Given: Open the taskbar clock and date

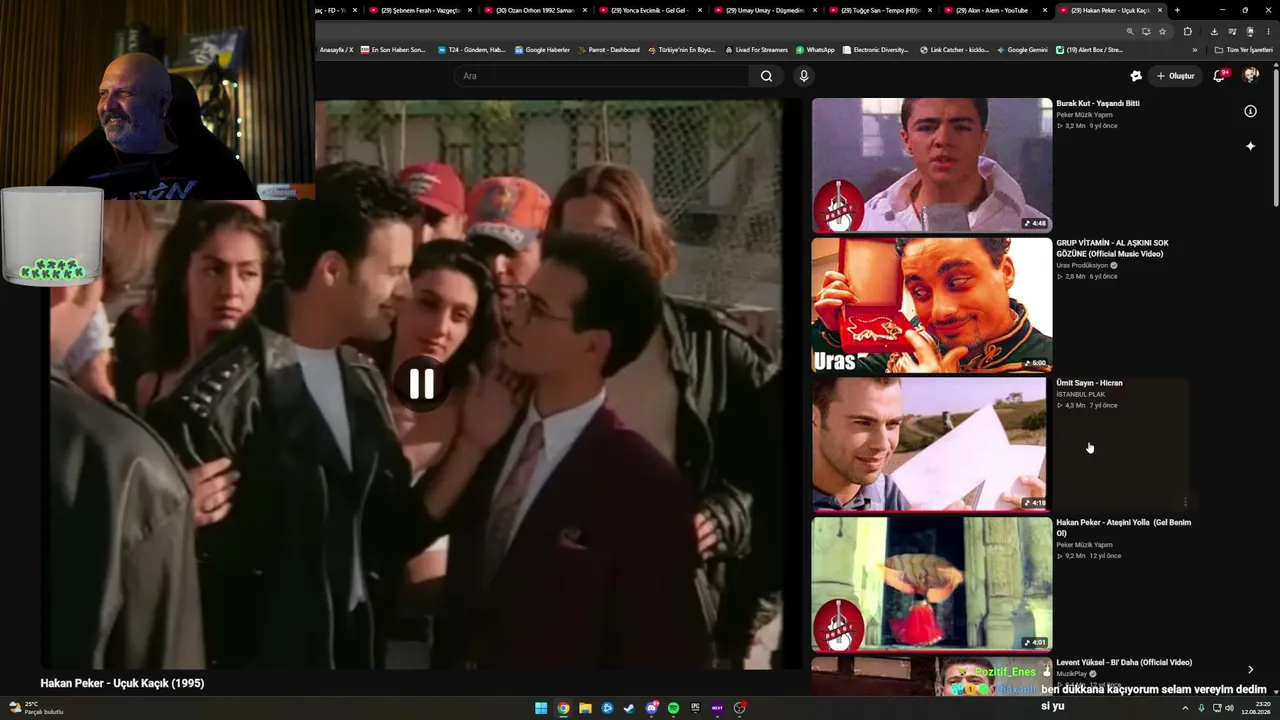Looking at the screenshot, I should pyautogui.click(x=1255, y=708).
